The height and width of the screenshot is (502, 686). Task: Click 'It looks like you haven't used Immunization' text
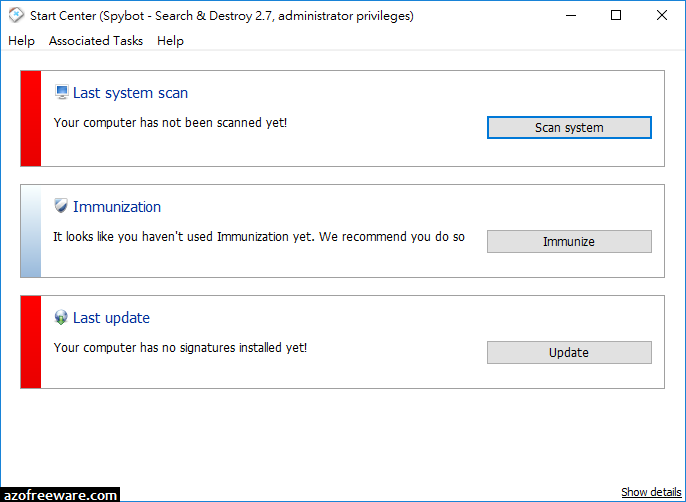point(259,237)
